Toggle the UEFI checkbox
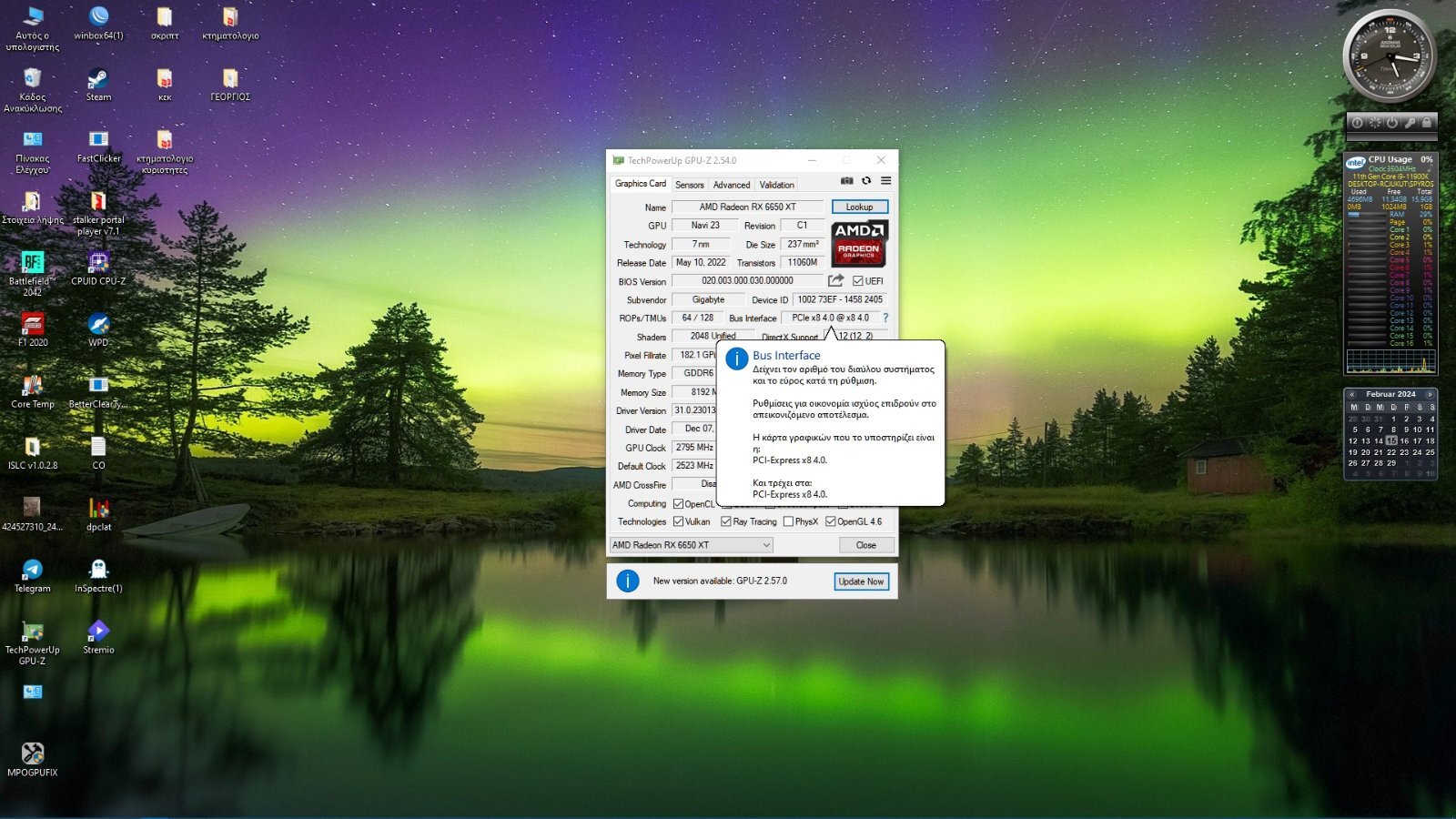 [858, 280]
